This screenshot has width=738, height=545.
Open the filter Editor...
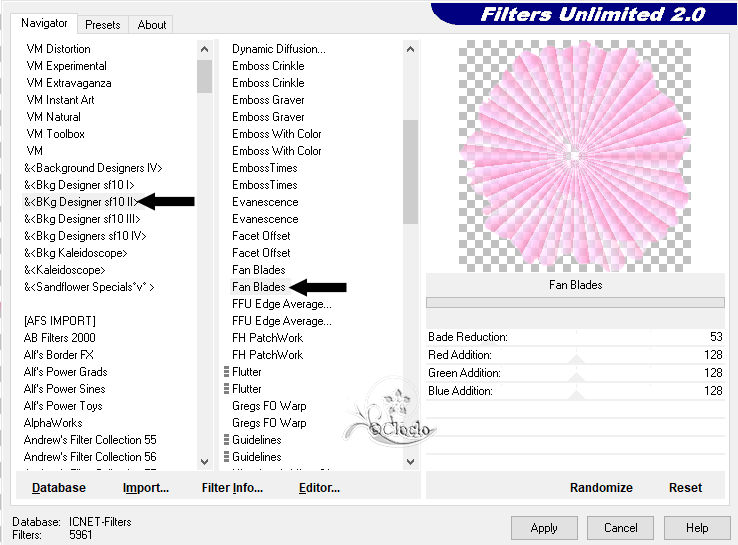click(319, 488)
